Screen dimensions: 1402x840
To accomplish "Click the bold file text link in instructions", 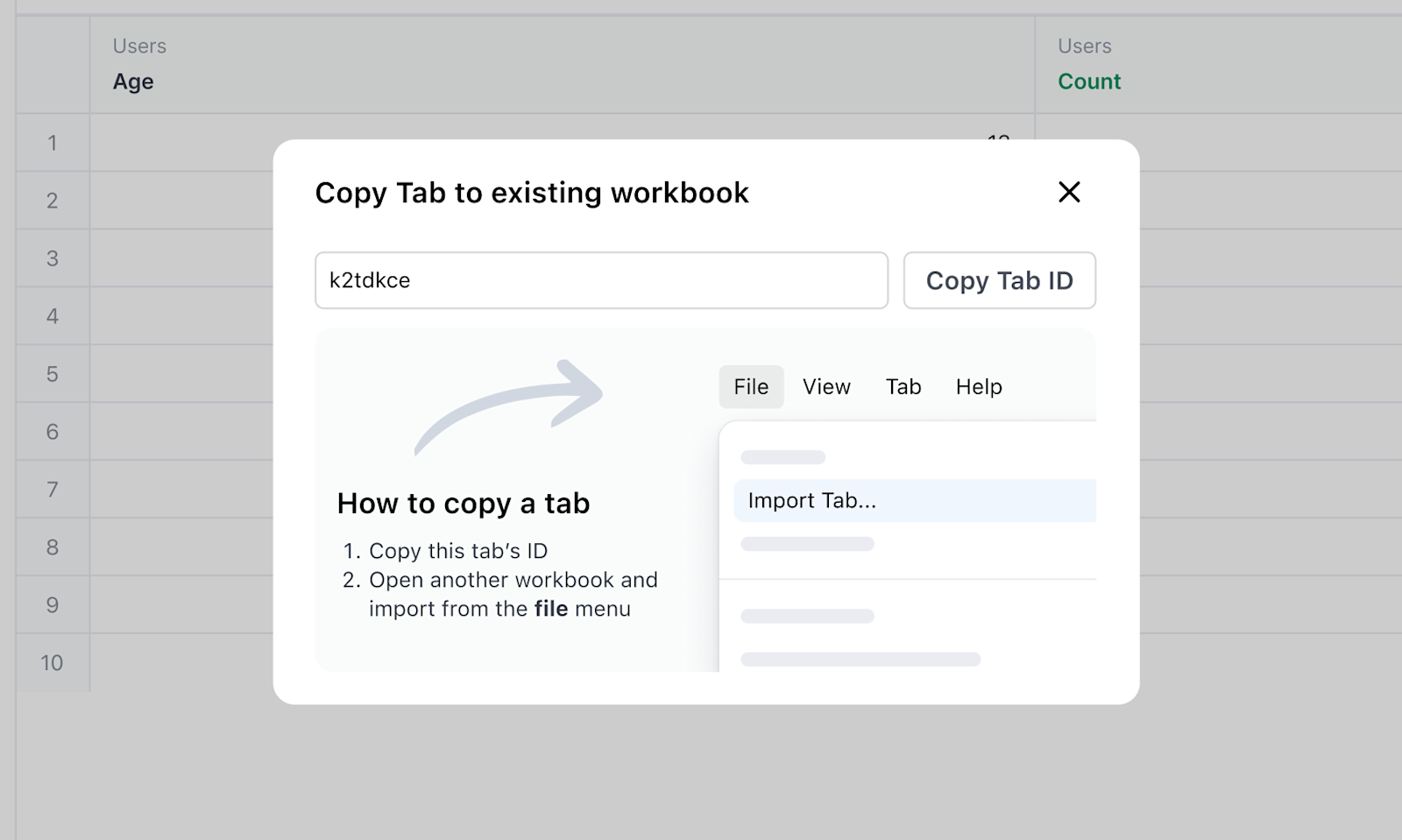I will coord(551,608).
